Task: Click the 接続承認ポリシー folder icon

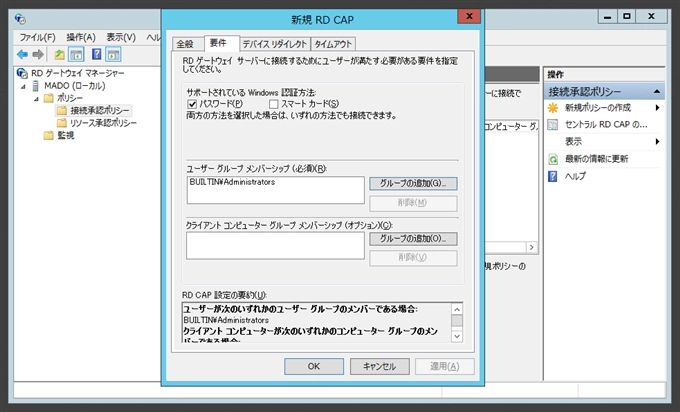Action: 62,110
